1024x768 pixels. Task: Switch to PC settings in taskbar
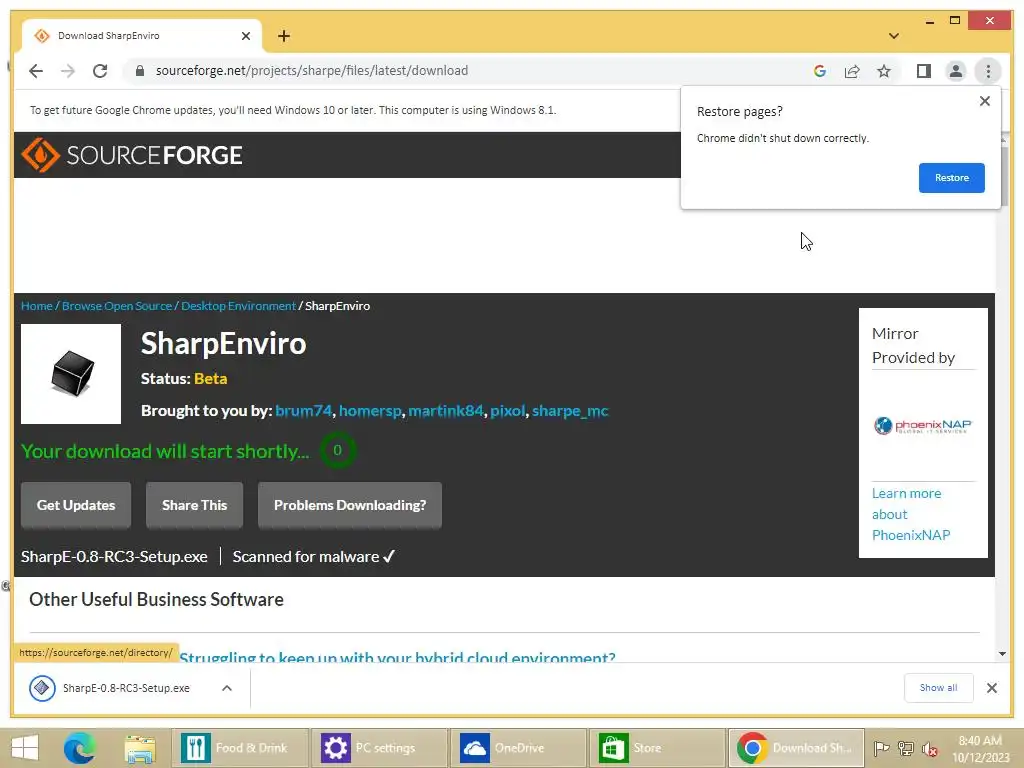(x=379, y=748)
